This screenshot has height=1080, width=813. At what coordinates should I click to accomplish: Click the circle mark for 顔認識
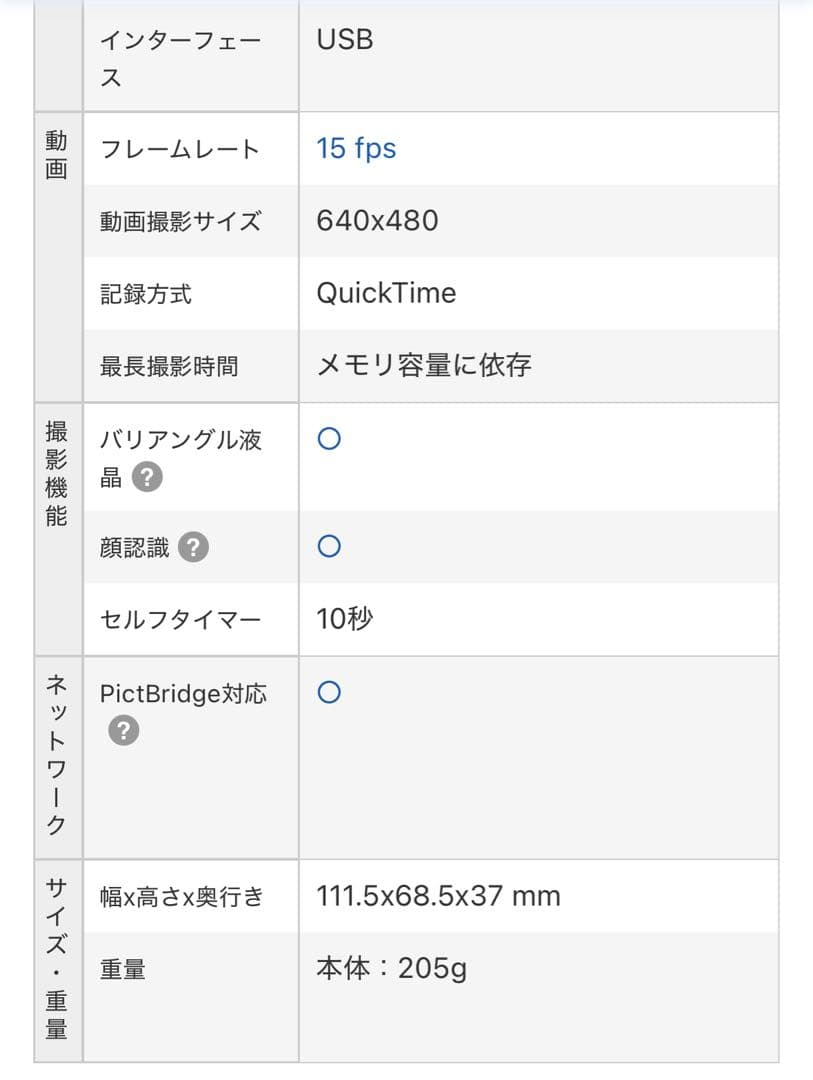(329, 546)
